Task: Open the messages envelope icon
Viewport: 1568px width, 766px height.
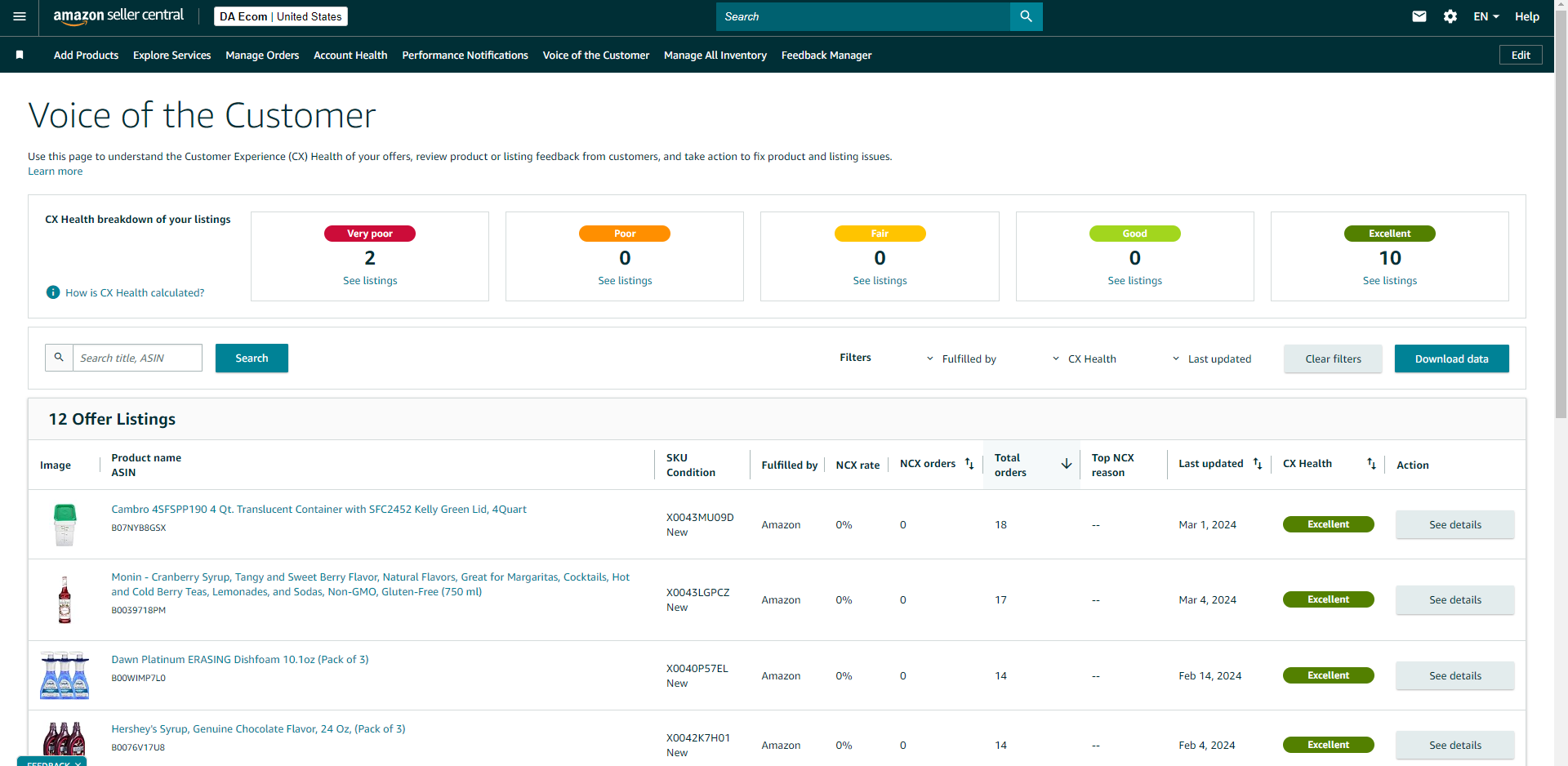Action: [x=1419, y=16]
